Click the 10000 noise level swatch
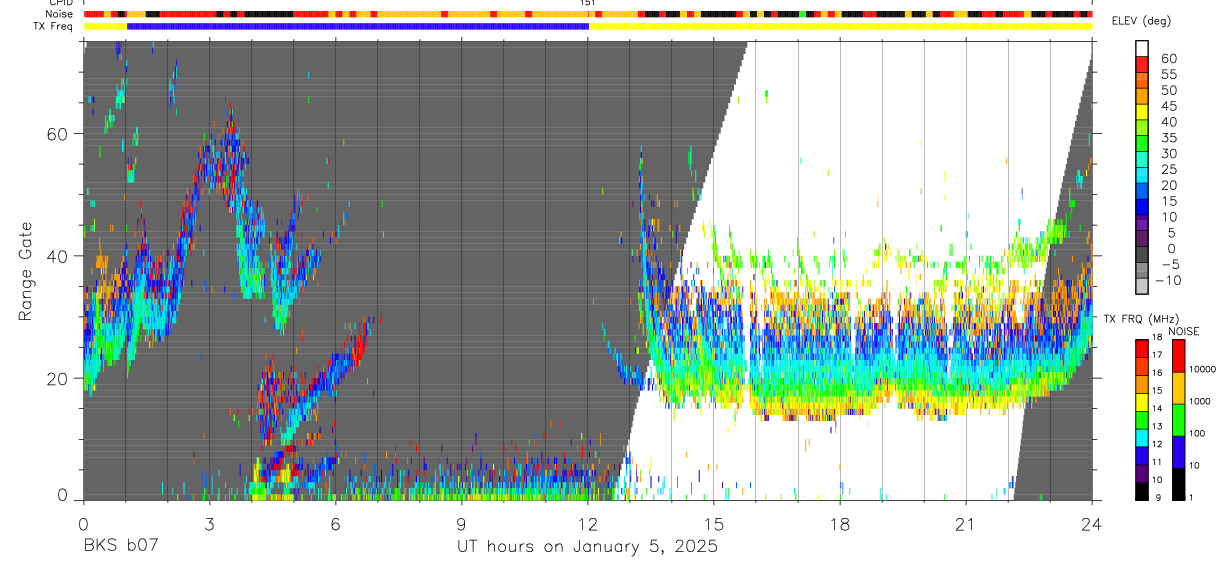1228x567 pixels. (x=1180, y=355)
